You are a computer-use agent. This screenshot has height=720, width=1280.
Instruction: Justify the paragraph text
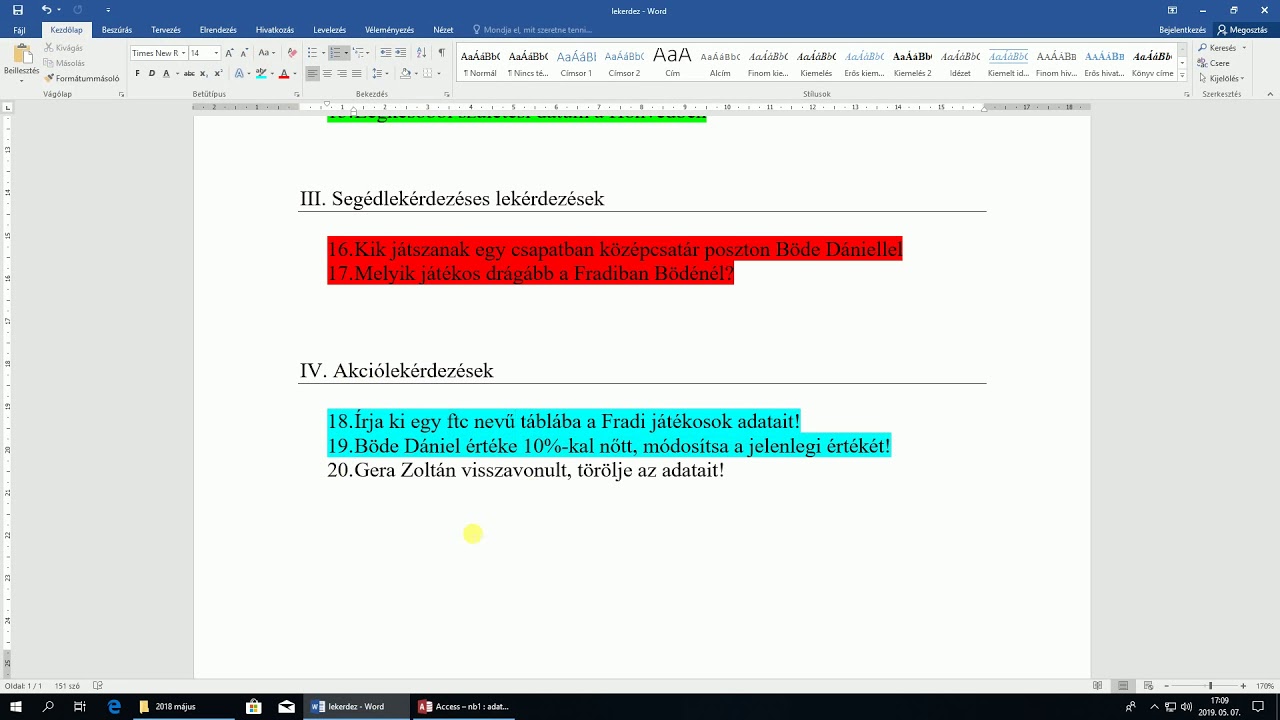[357, 73]
